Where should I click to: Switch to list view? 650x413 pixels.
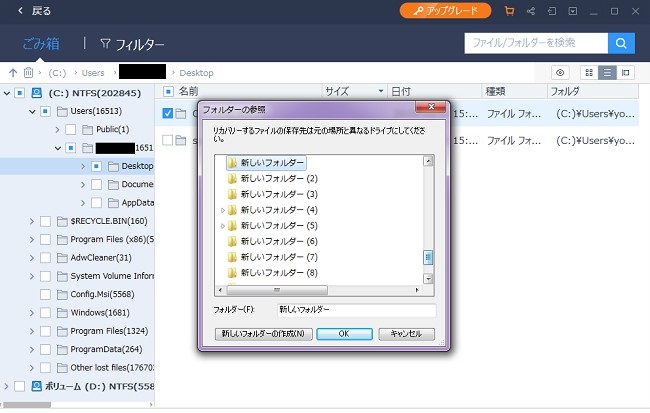pos(607,73)
